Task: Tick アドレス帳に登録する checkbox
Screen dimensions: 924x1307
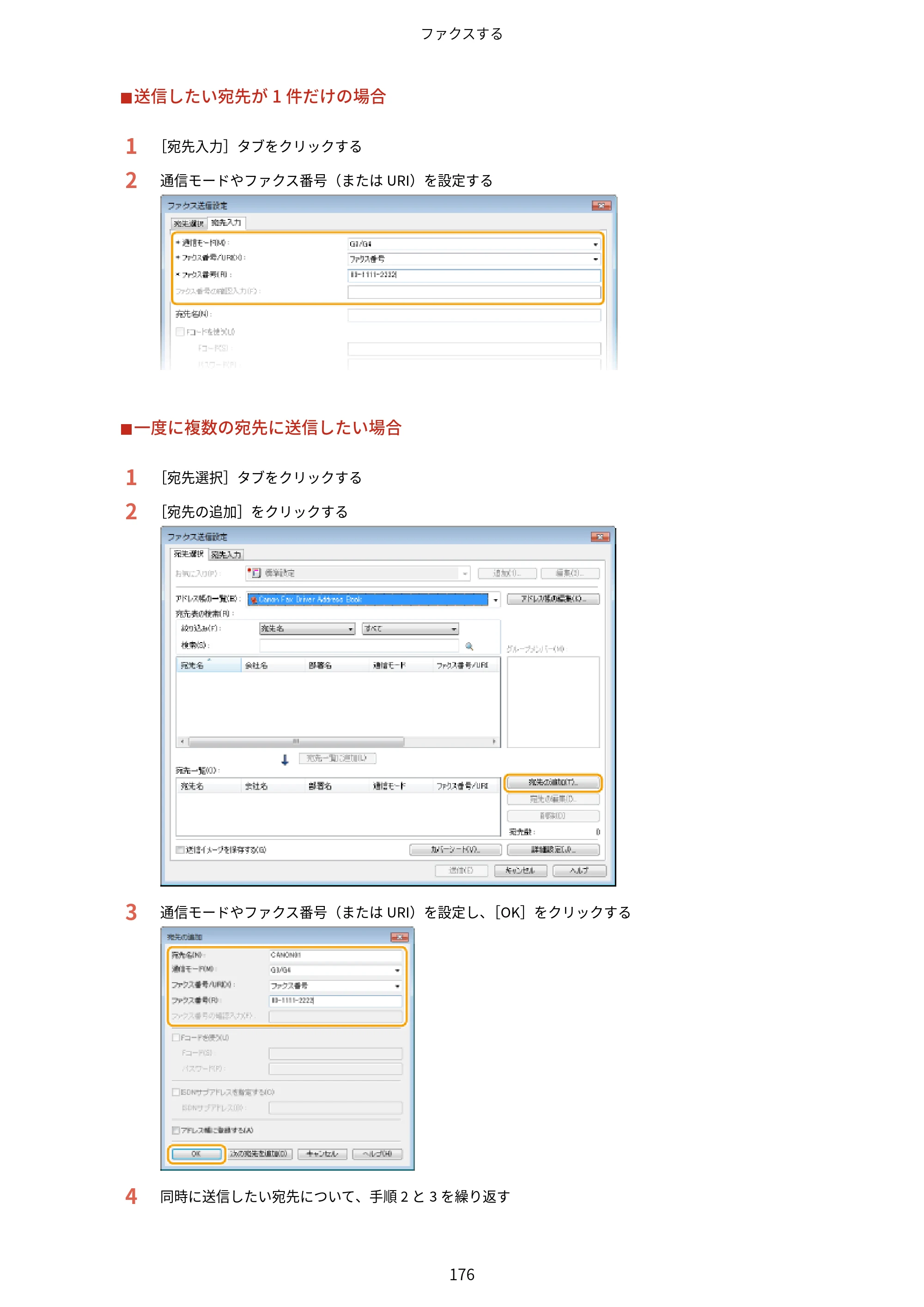Action: 176,1131
